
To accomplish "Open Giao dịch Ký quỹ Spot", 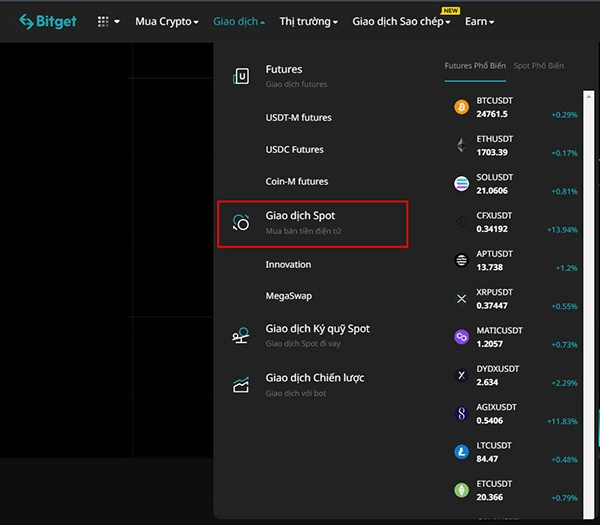I will [318, 336].
